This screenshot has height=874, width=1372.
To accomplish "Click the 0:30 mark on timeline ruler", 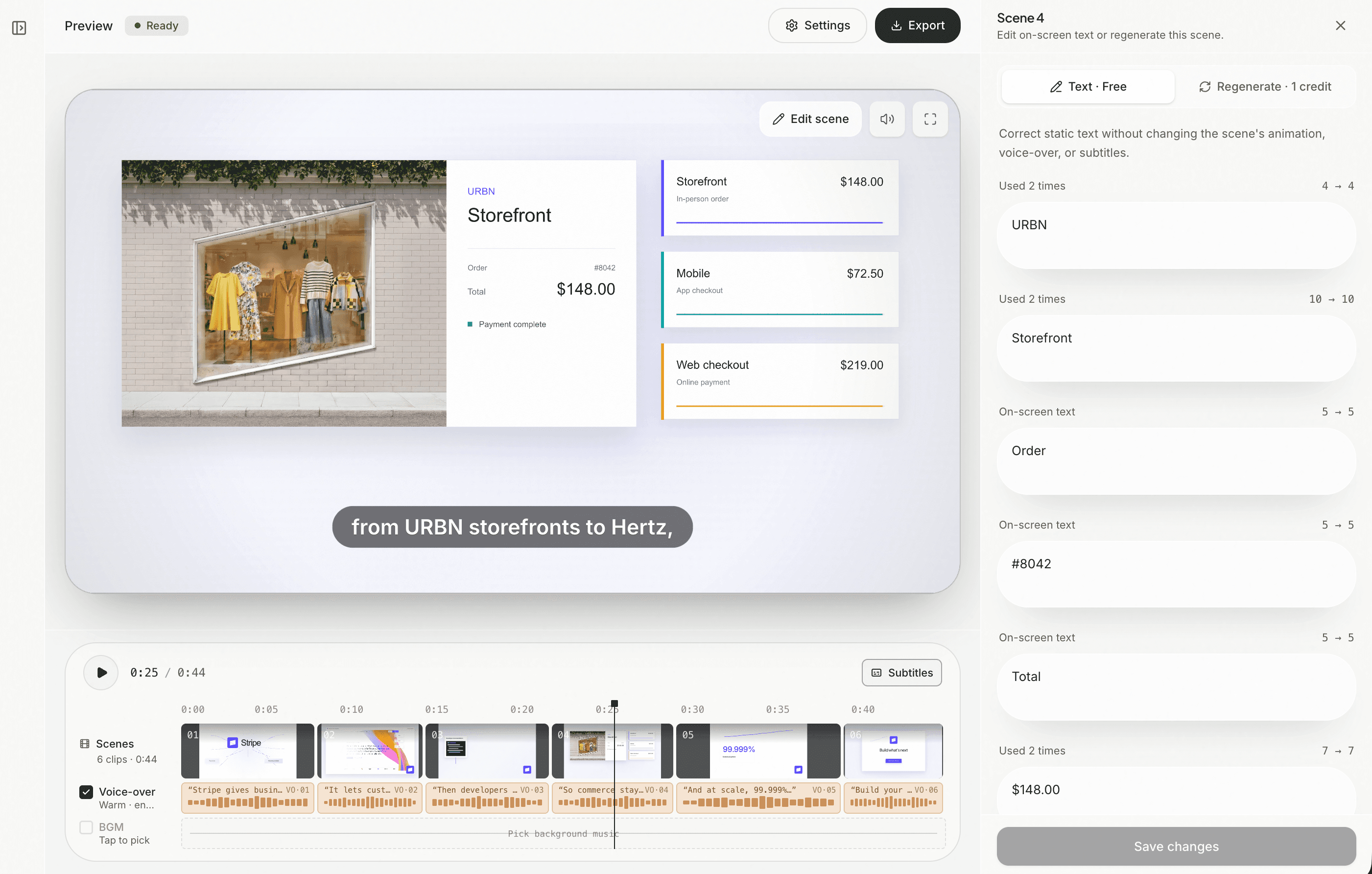I will (x=692, y=709).
